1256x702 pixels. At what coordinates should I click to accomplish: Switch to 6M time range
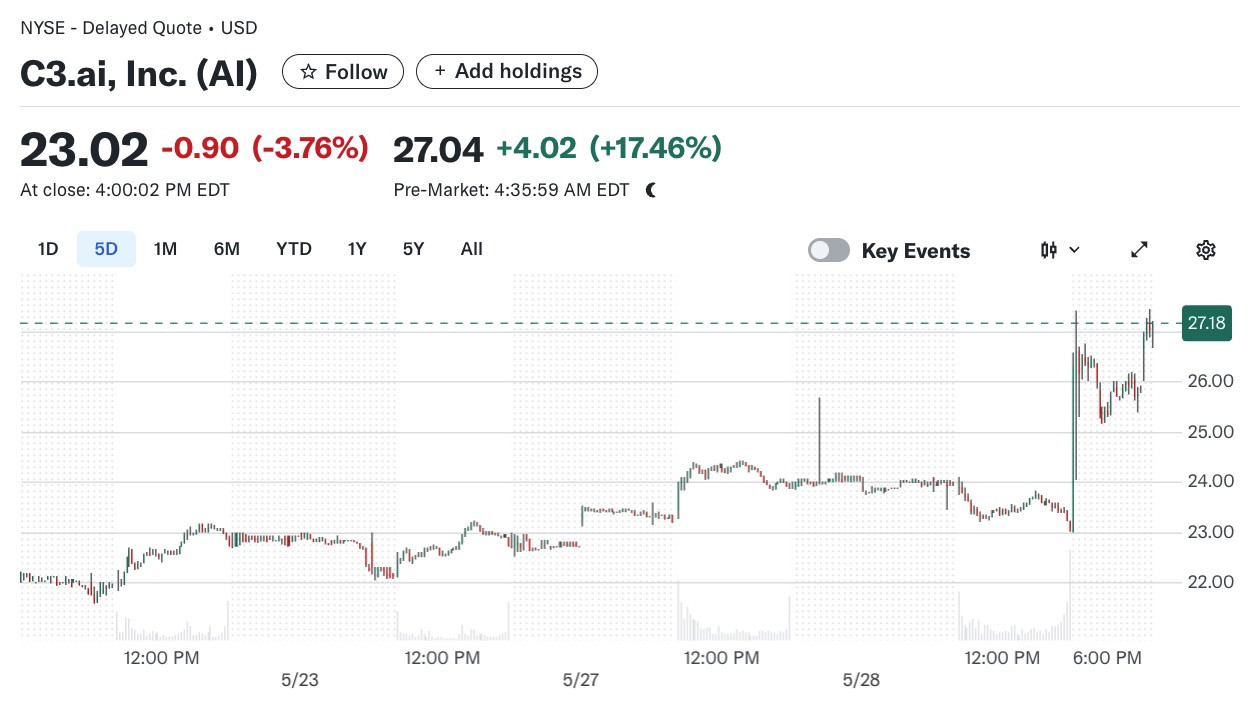(227, 249)
